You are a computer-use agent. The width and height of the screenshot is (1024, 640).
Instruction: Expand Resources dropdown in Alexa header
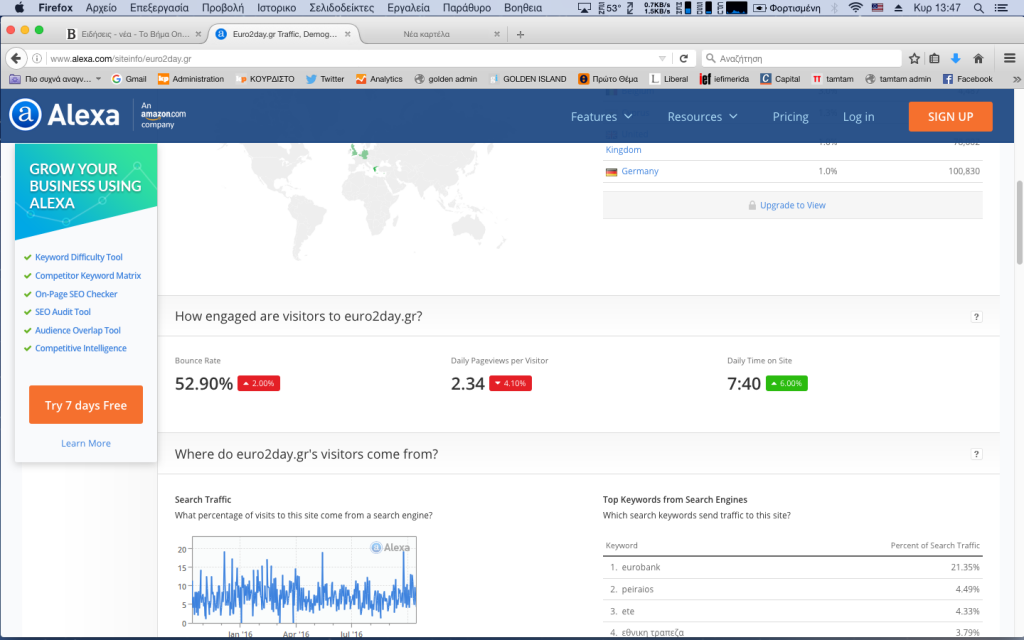(x=702, y=116)
